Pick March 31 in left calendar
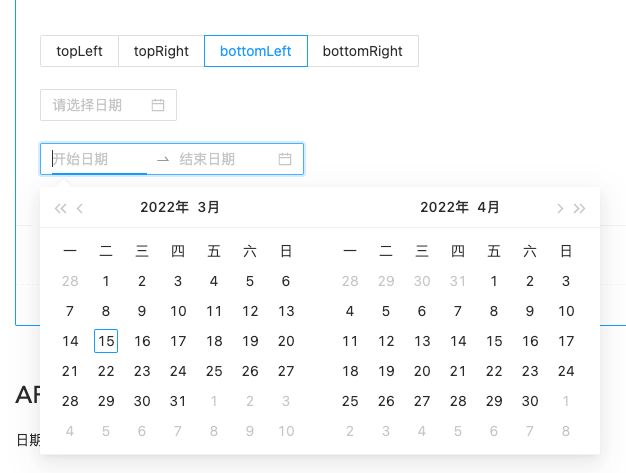 (x=178, y=401)
